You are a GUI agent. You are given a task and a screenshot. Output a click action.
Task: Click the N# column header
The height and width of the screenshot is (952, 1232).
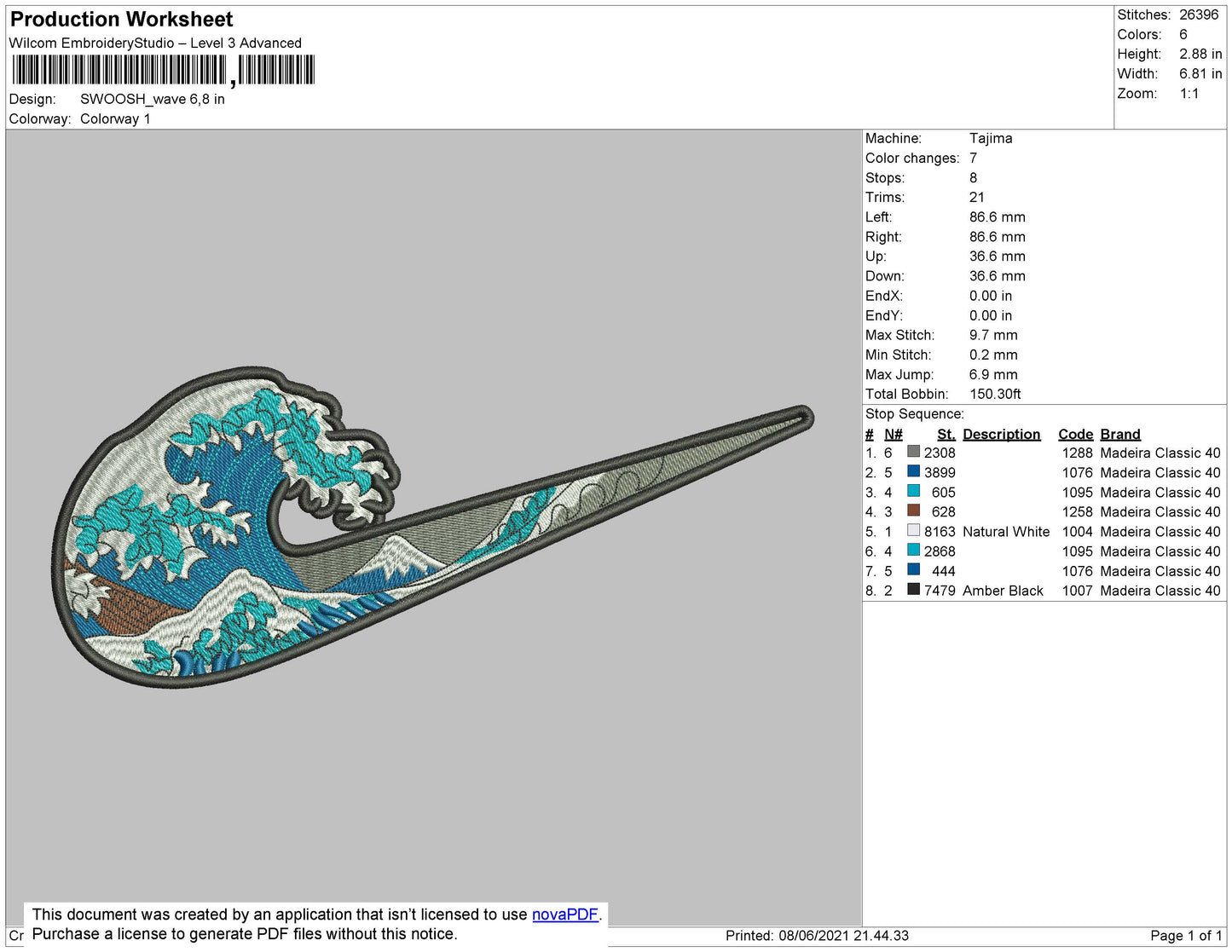coord(893,435)
